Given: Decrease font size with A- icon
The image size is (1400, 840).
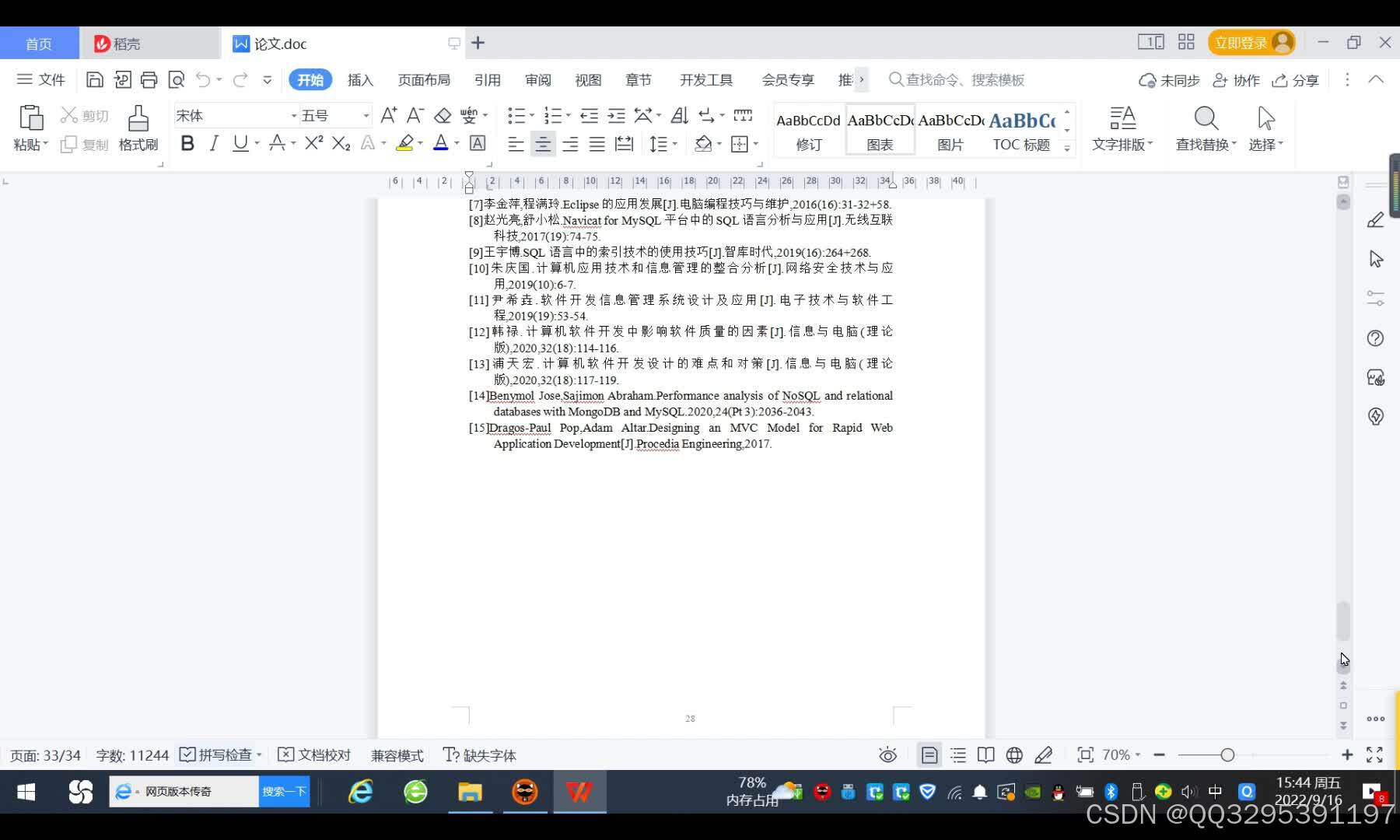Looking at the screenshot, I should coord(415,116).
